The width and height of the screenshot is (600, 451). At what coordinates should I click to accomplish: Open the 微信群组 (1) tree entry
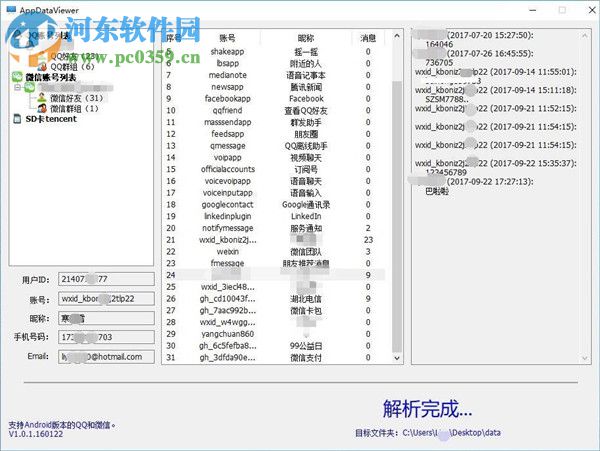tap(75, 109)
